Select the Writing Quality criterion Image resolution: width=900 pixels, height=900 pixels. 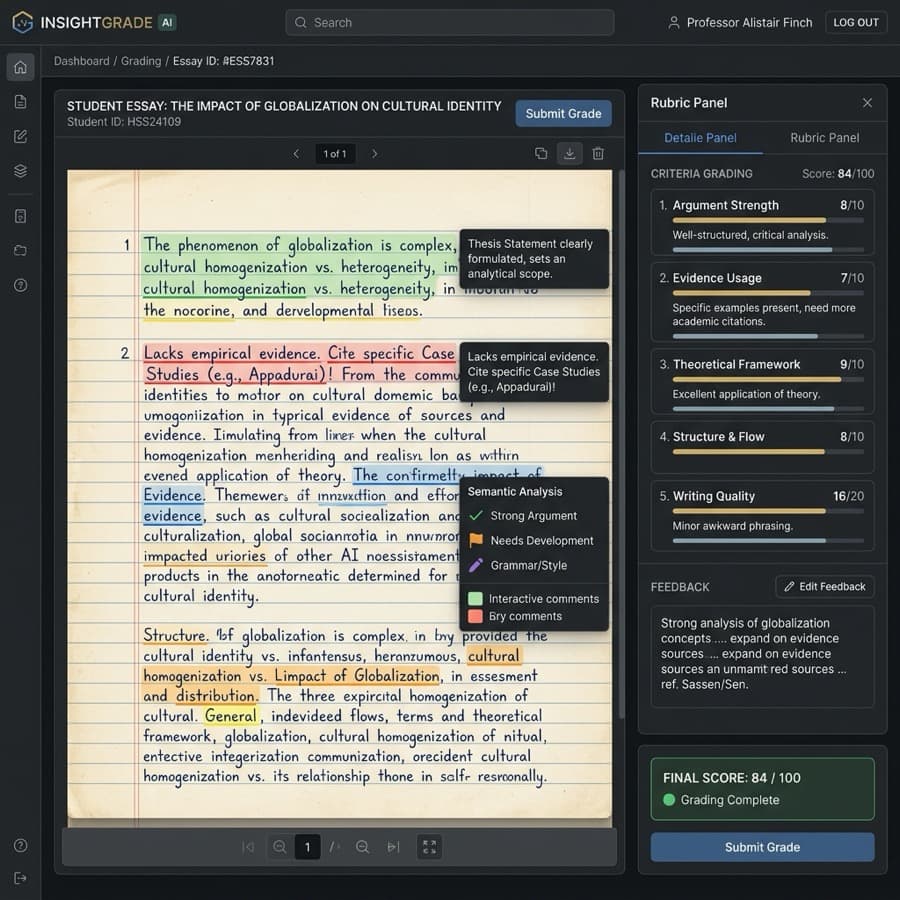tap(762, 515)
